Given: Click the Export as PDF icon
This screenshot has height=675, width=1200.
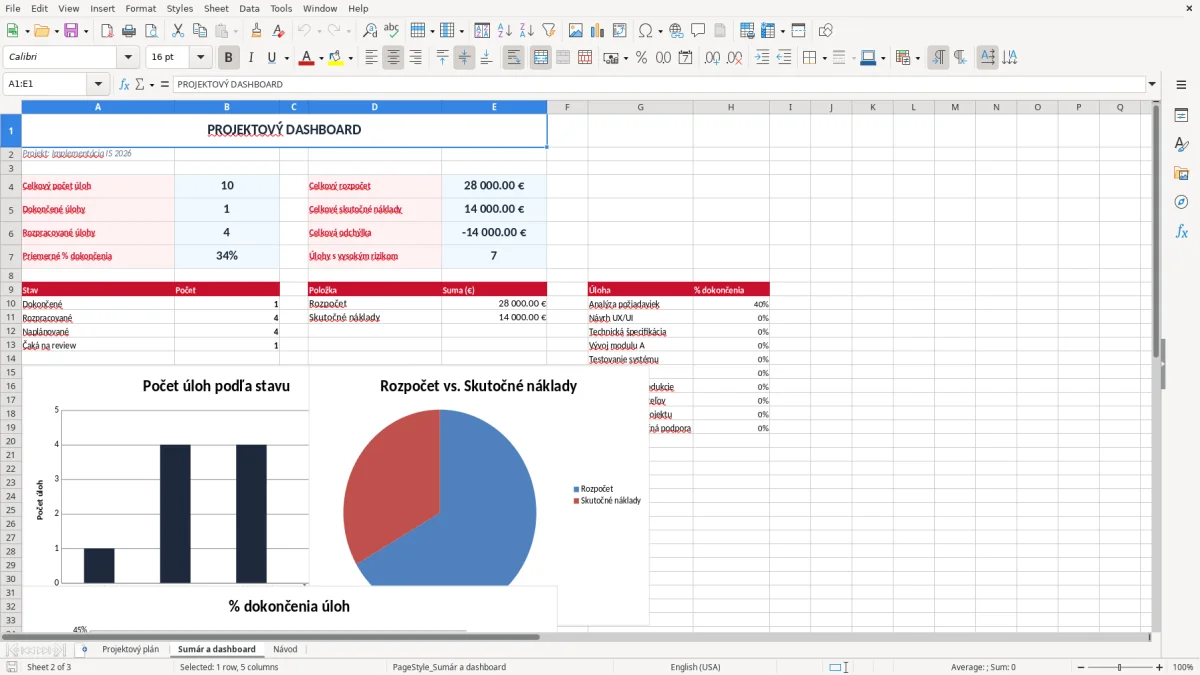Looking at the screenshot, I should [107, 31].
